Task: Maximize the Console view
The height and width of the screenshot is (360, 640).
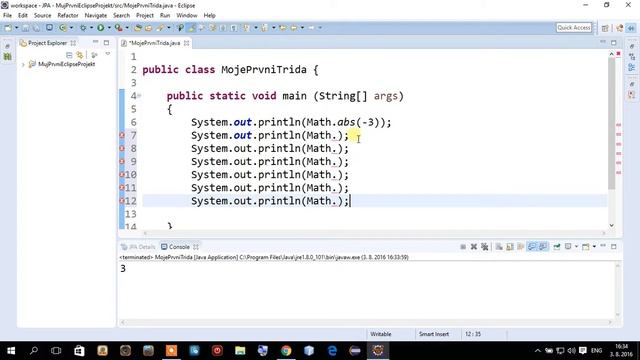Action: coord(613,247)
